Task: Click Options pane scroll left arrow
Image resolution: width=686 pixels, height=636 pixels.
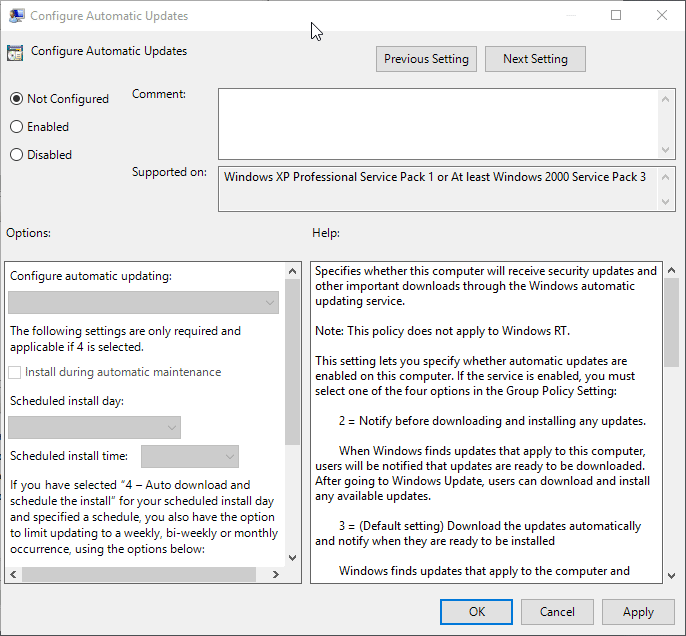Action: [x=13, y=574]
